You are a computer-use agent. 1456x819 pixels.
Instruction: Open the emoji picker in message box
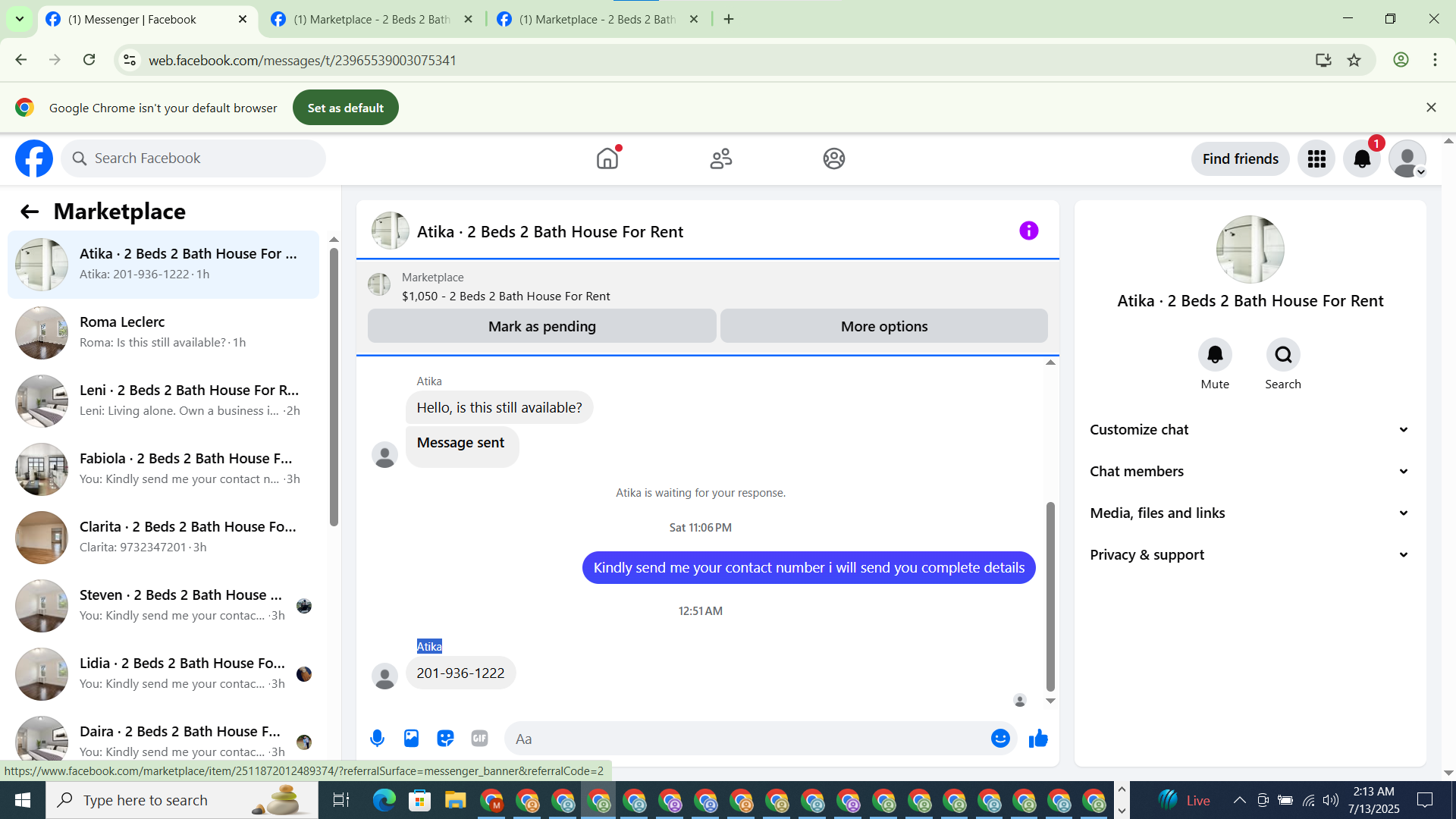pos(1000,739)
